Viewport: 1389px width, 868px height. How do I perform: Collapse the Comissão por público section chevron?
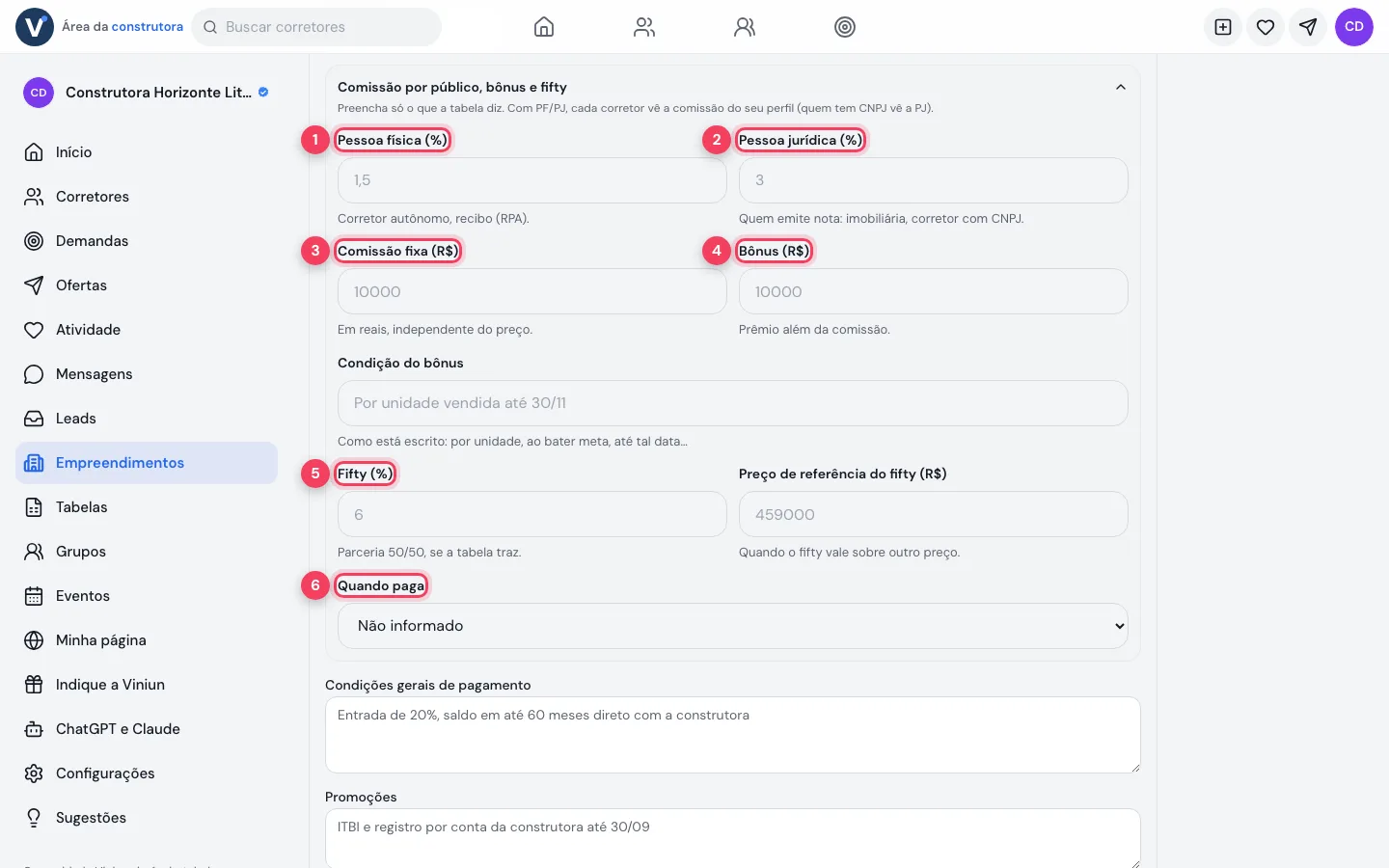1121,87
